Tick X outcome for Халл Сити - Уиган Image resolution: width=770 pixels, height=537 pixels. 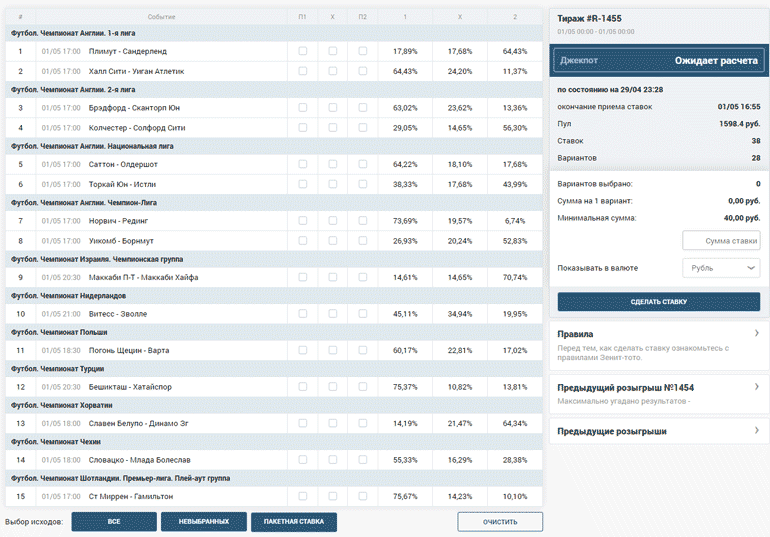click(x=333, y=71)
